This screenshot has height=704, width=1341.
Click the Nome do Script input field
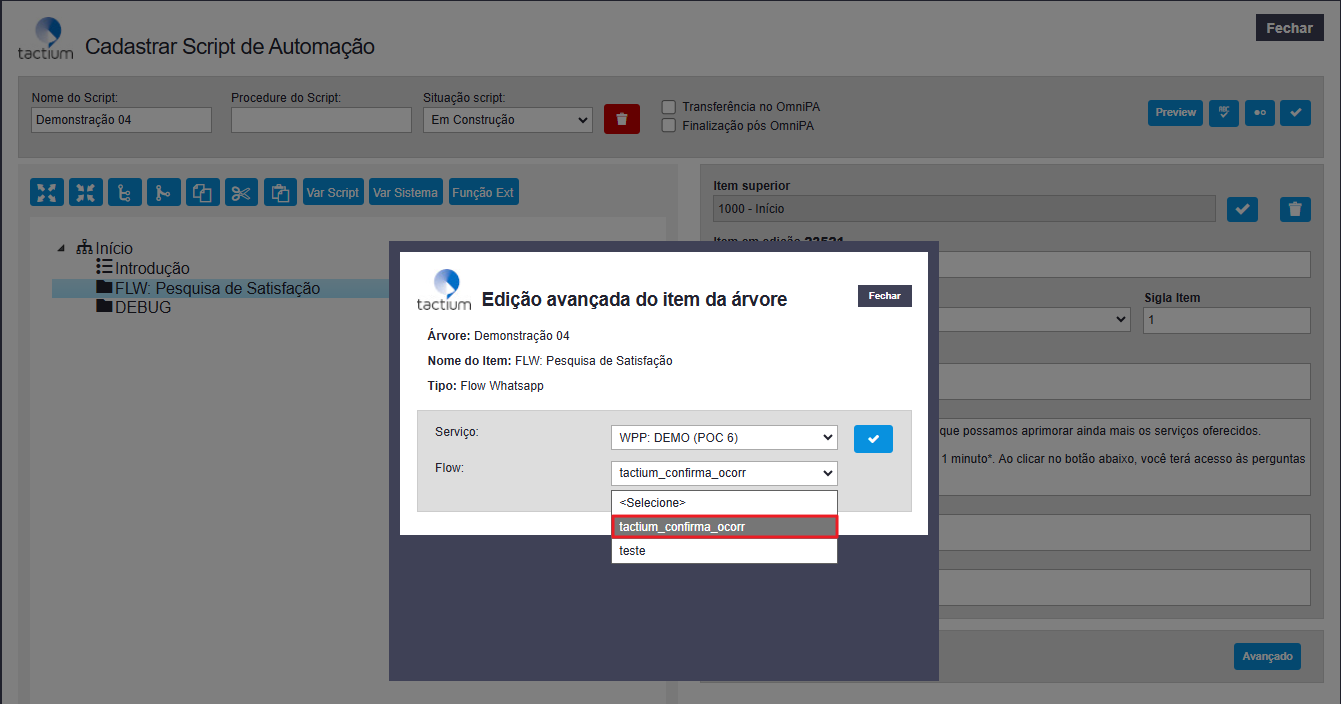pos(121,120)
